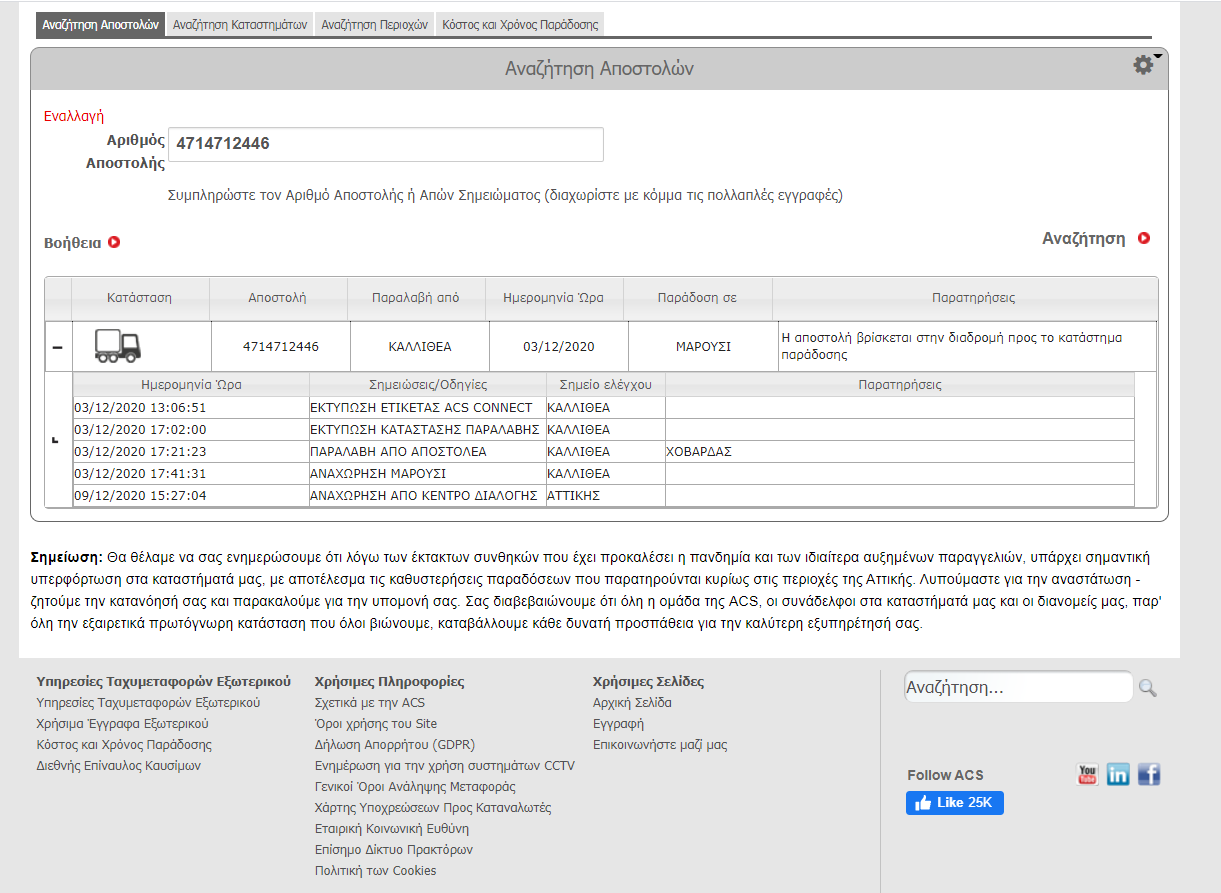Collapse the shipment details row
The width and height of the screenshot is (1221, 893).
[x=57, y=347]
